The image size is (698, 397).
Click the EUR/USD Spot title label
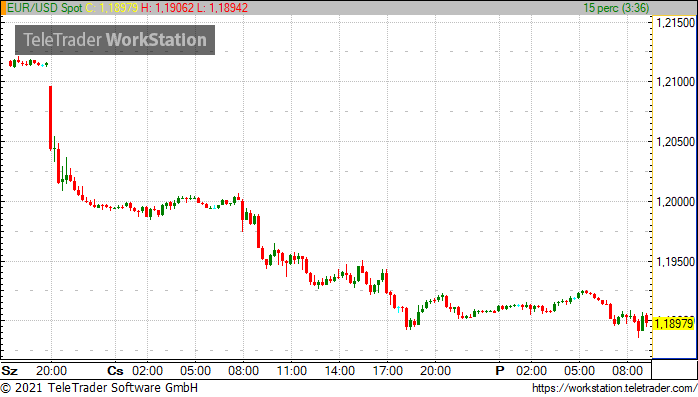pos(45,8)
